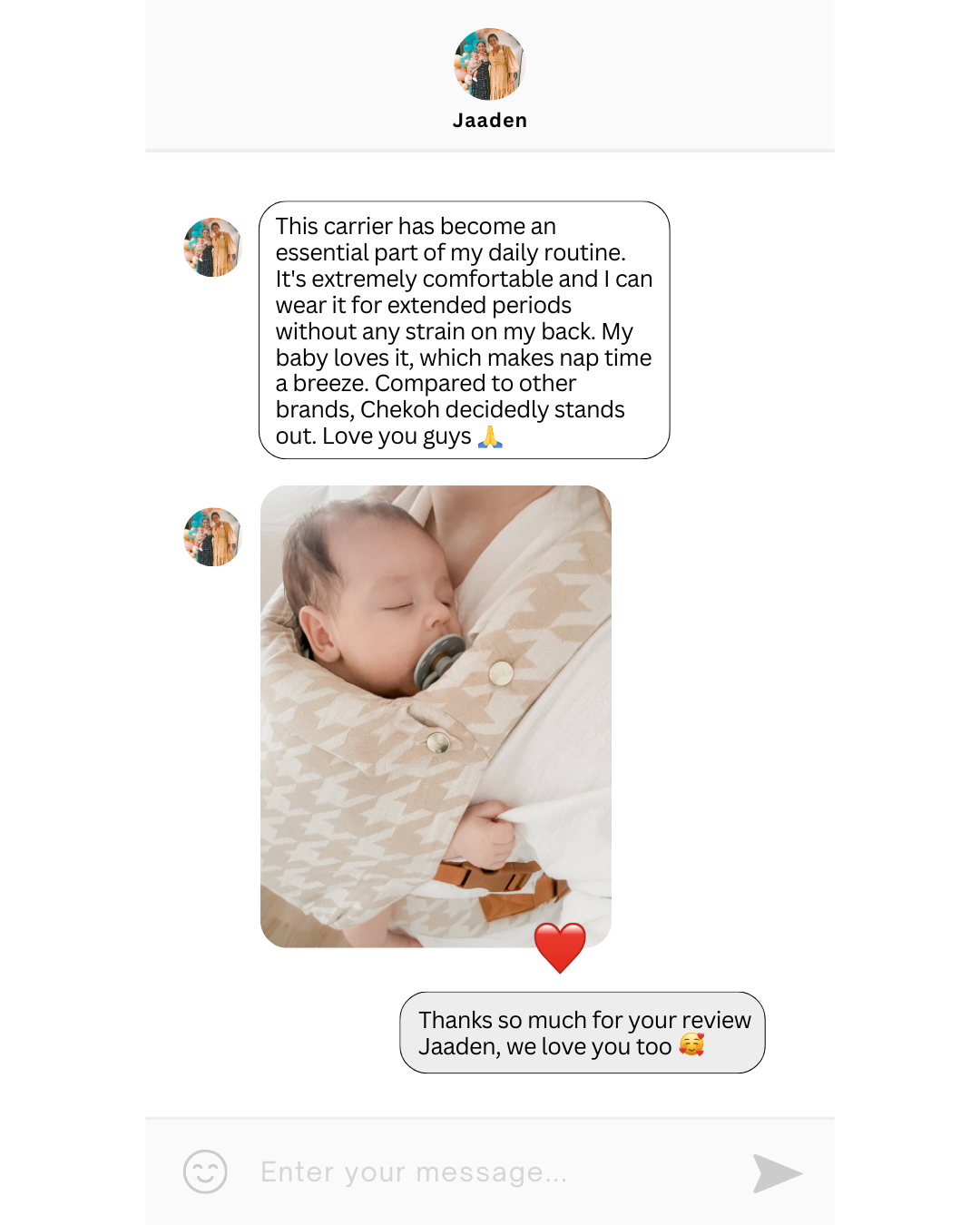Click the 'Love you guys' text
Screen dimensions: 980x1225
point(397,436)
